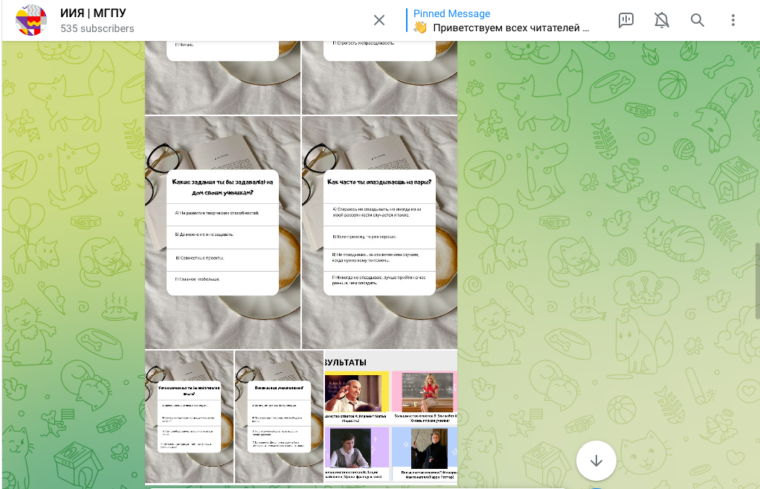The width and height of the screenshot is (760, 489).
Task: Open the three-dot more options menu
Action: (733, 20)
